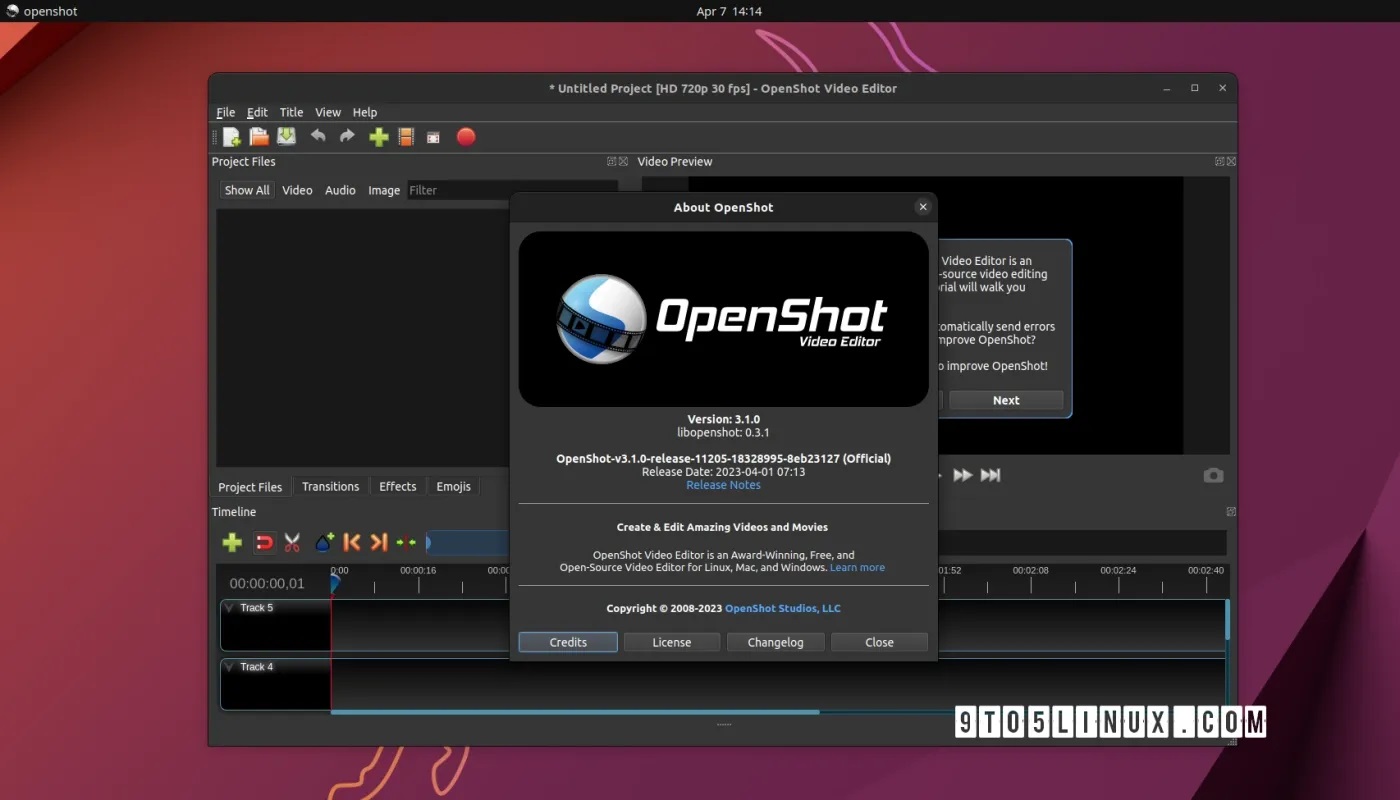1400x800 pixels.
Task: Open the Release Notes link
Action: tap(723, 485)
